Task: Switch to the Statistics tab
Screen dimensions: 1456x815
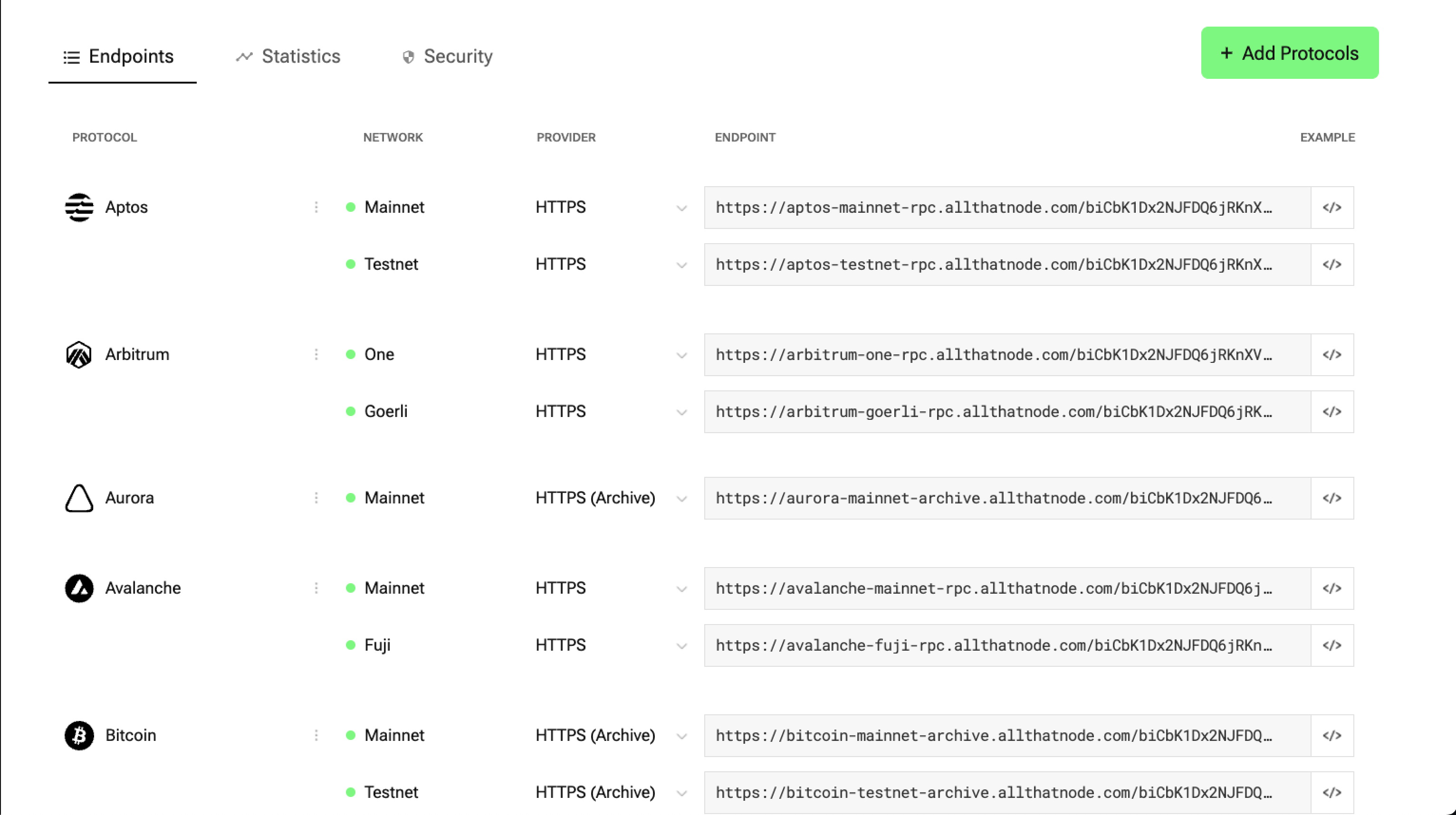Action: pyautogui.click(x=288, y=57)
